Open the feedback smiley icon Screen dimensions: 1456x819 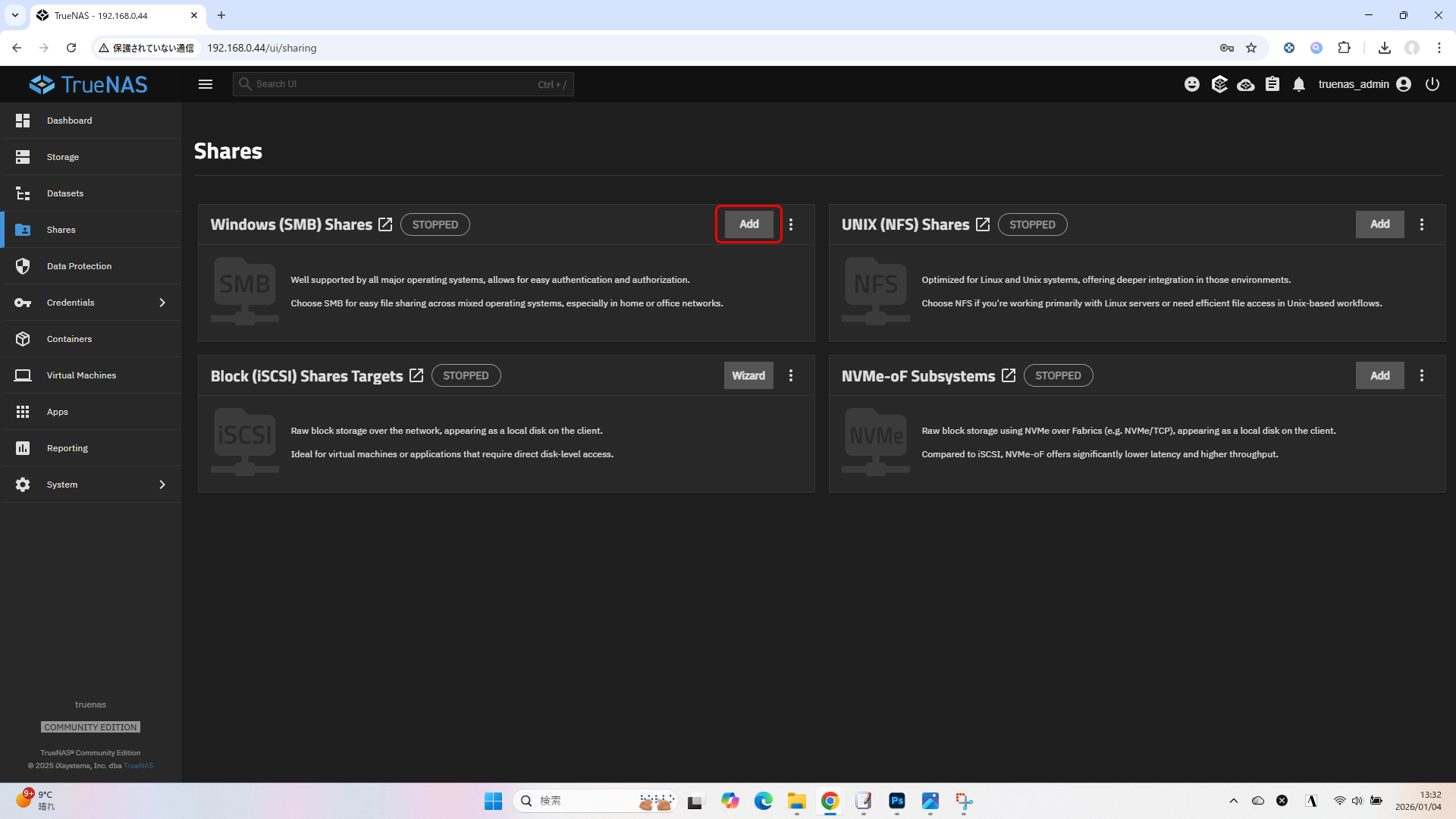[1192, 84]
